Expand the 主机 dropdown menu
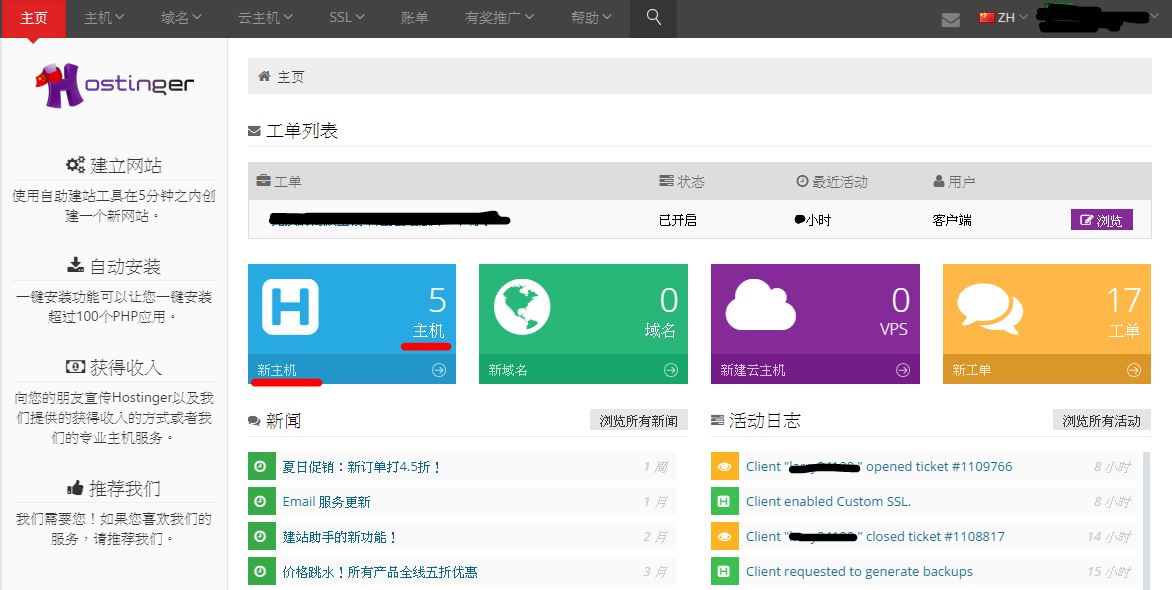Image resolution: width=1172 pixels, height=590 pixels. [x=104, y=17]
